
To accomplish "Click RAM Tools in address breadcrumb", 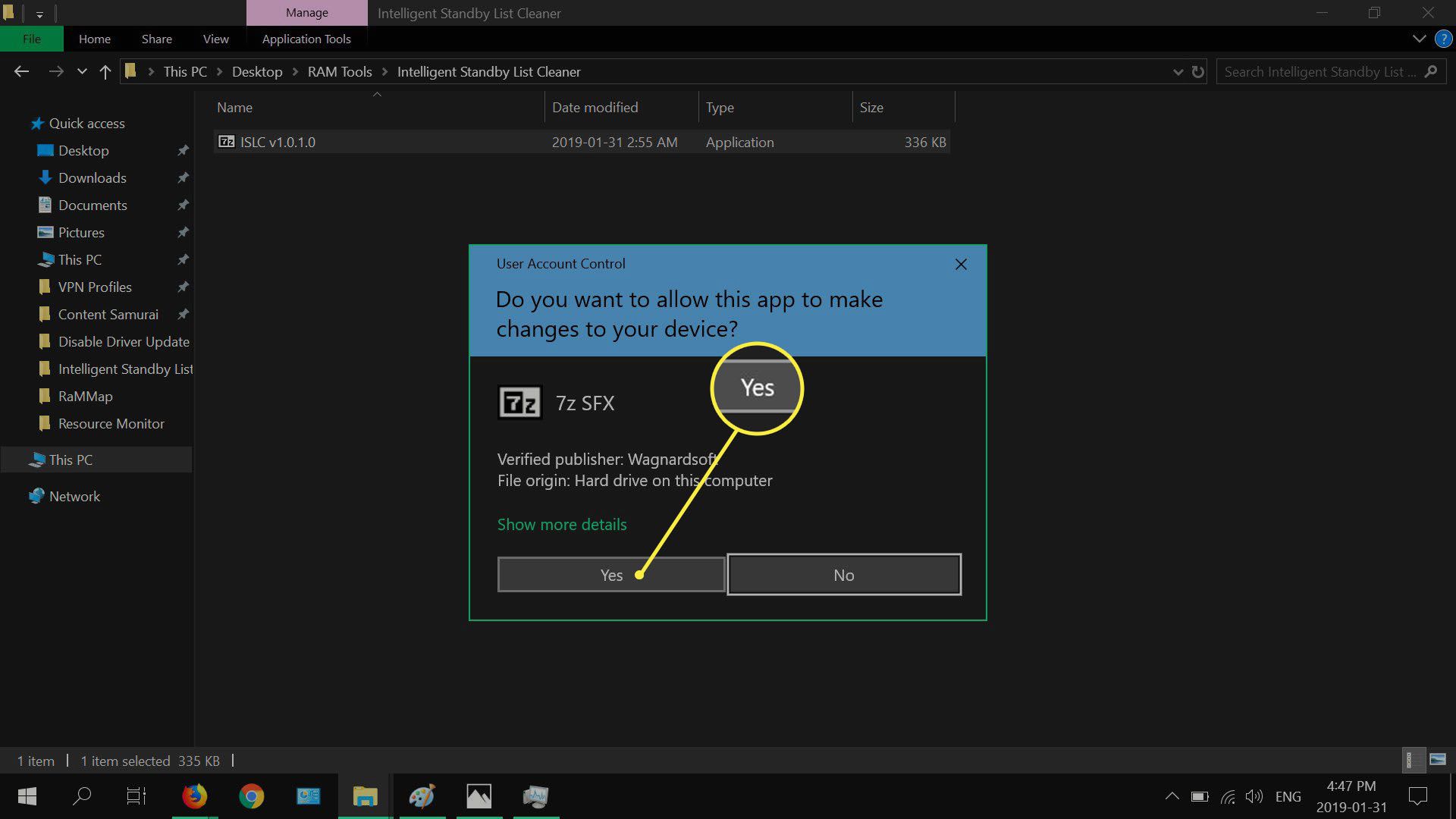I will pos(340,71).
